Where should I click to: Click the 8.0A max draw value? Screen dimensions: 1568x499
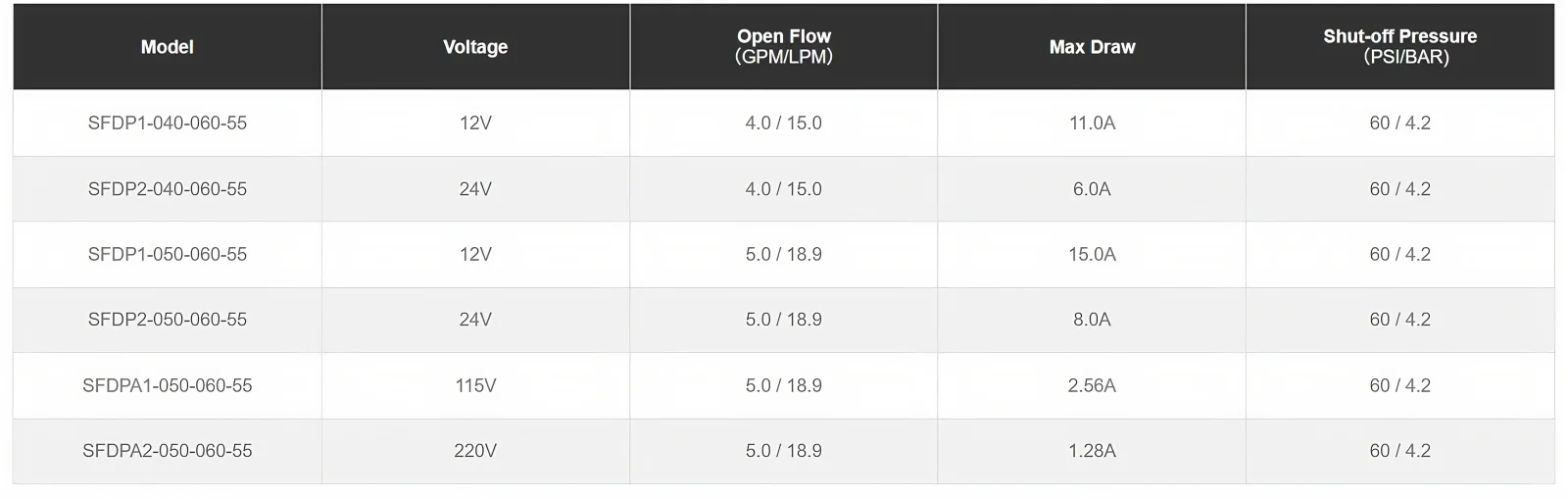pyautogui.click(x=1092, y=320)
